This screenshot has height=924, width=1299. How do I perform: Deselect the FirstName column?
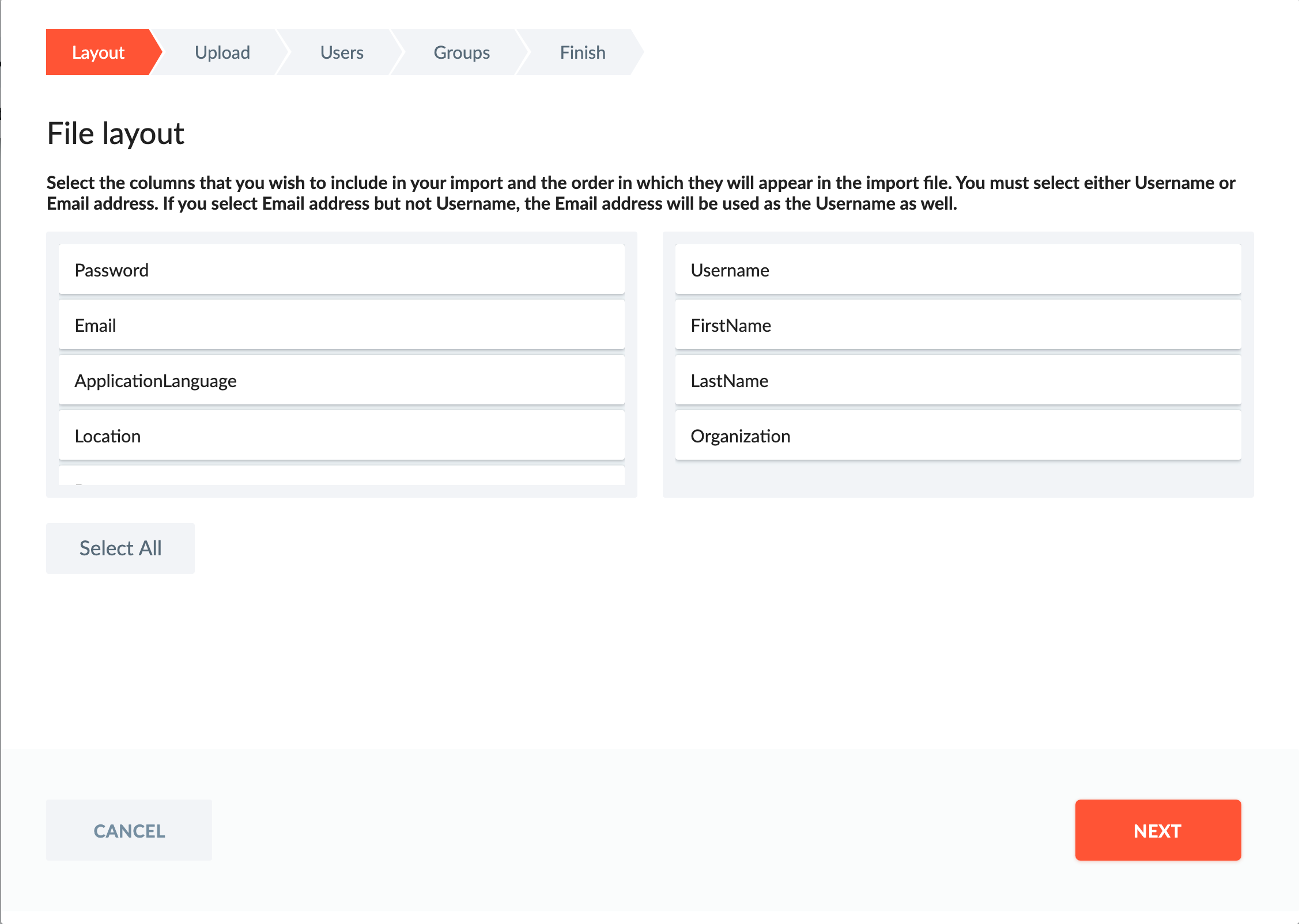click(x=958, y=324)
